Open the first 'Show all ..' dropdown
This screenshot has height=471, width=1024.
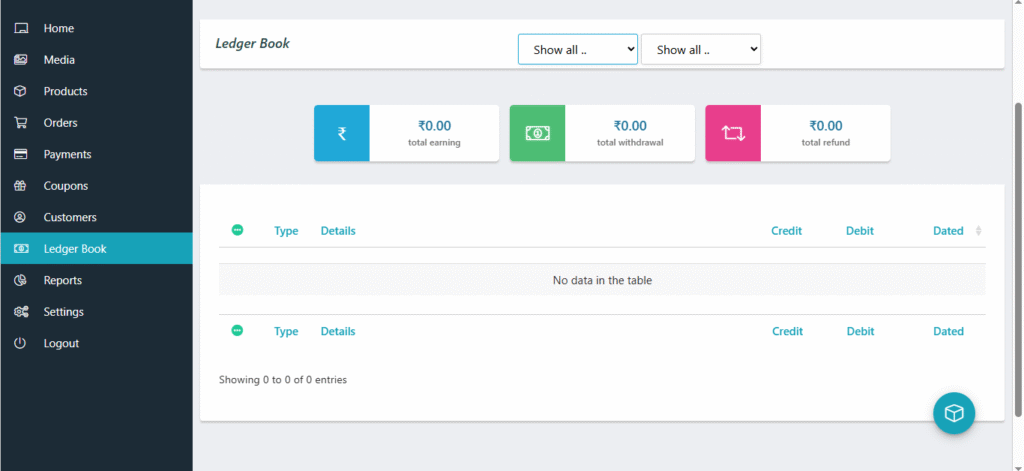(577, 49)
